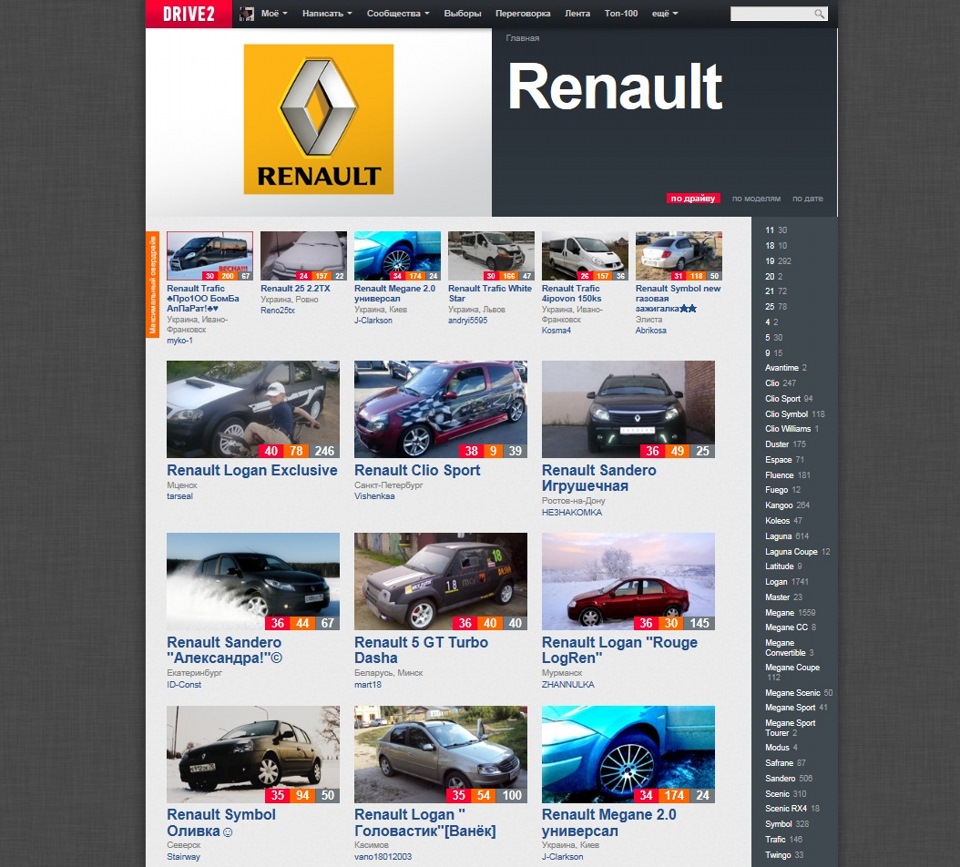The image size is (960, 867).
Task: Click inside the search input field
Action: coord(771,13)
